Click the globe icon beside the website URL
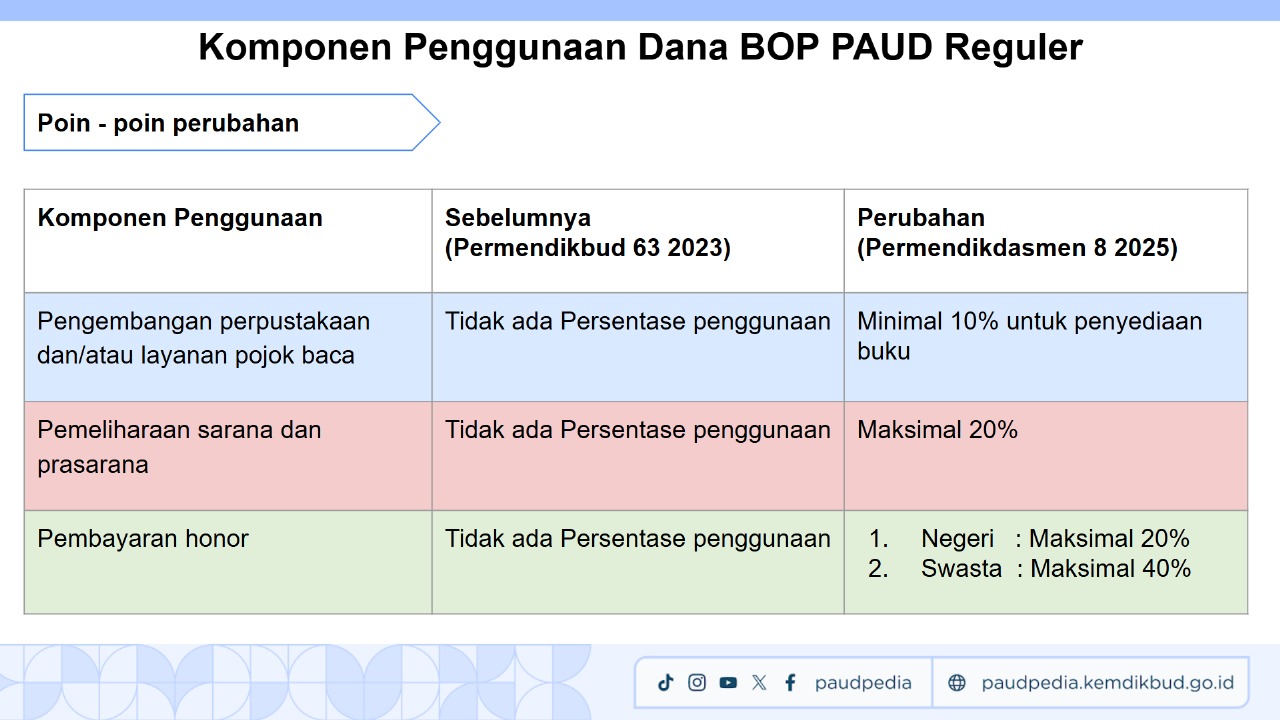This screenshot has height=720, width=1280. pos(957,683)
